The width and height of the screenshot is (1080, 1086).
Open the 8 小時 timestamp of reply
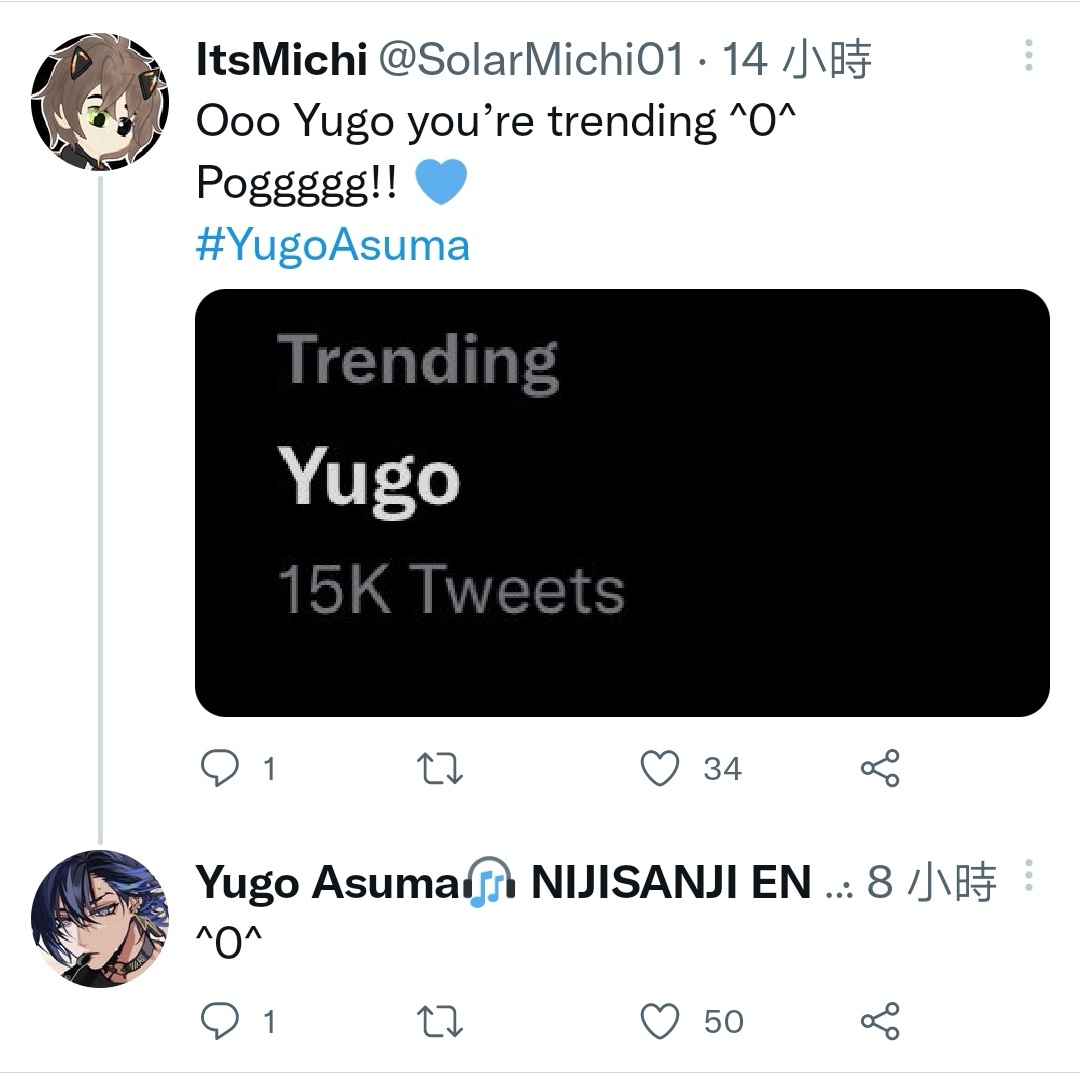[x=932, y=882]
